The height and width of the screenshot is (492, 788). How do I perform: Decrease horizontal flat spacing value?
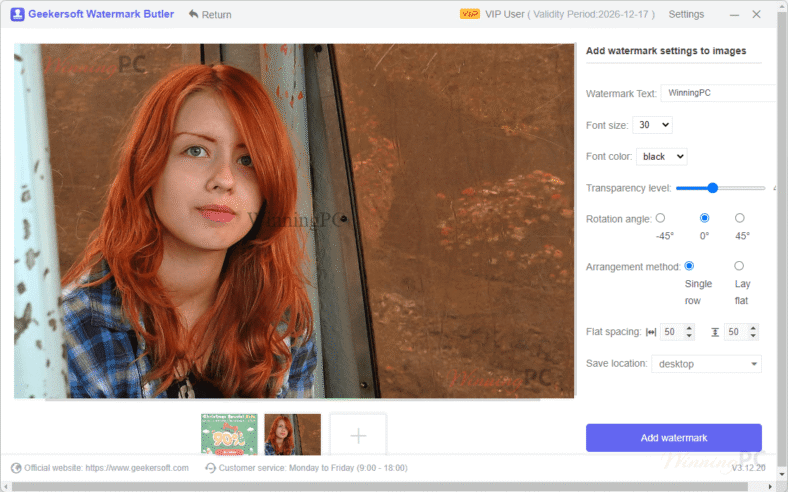click(x=689, y=336)
